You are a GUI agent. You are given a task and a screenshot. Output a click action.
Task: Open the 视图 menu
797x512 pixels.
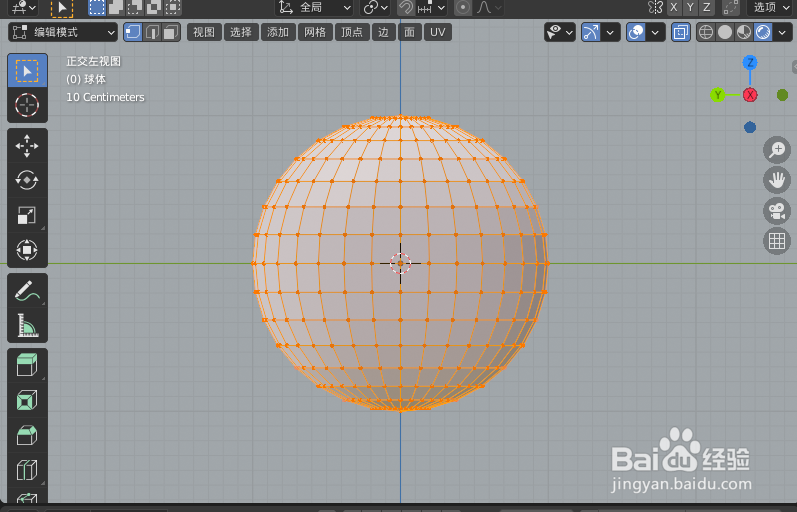(x=204, y=33)
